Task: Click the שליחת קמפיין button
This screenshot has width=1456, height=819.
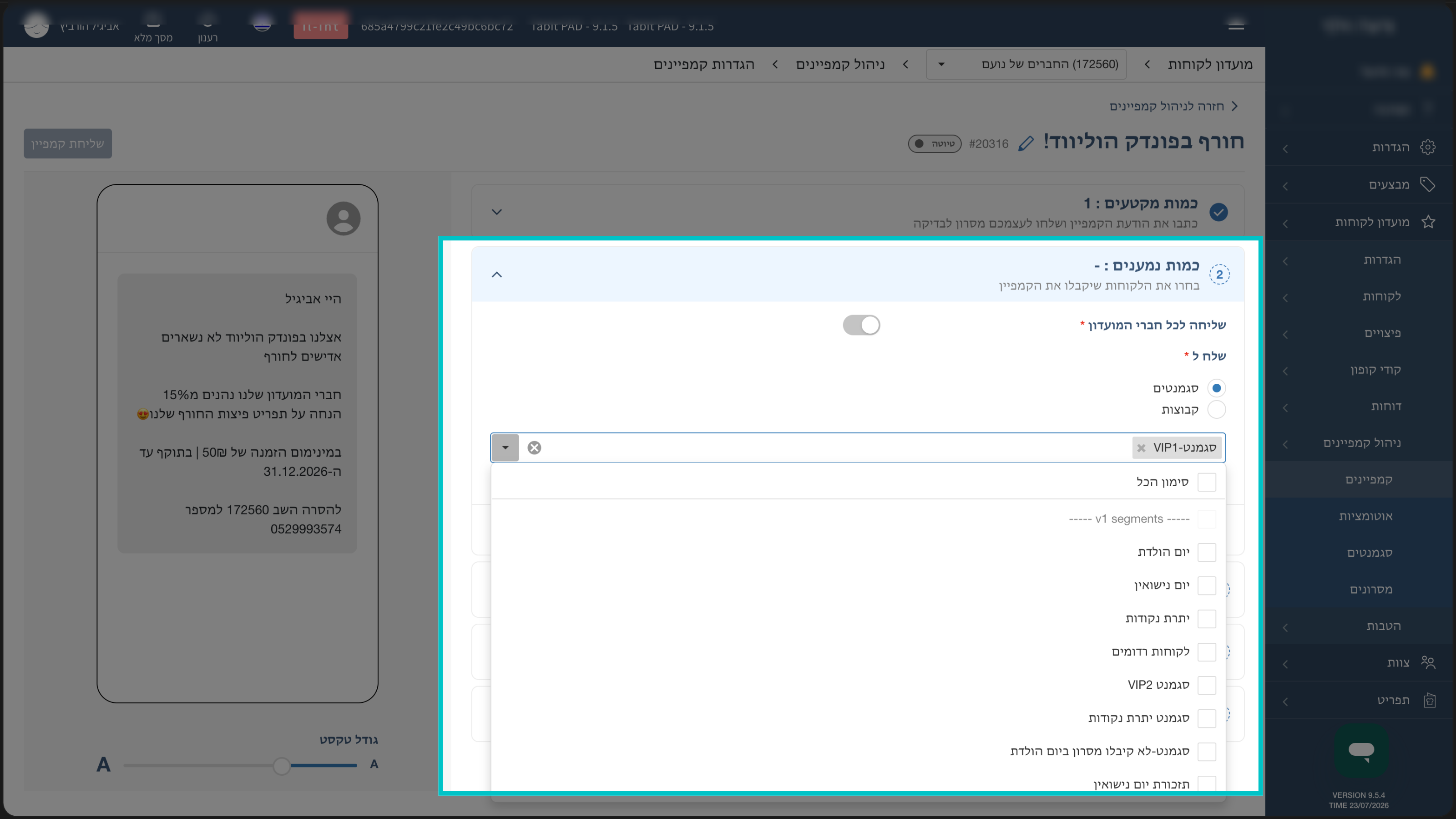Action: 68,144
